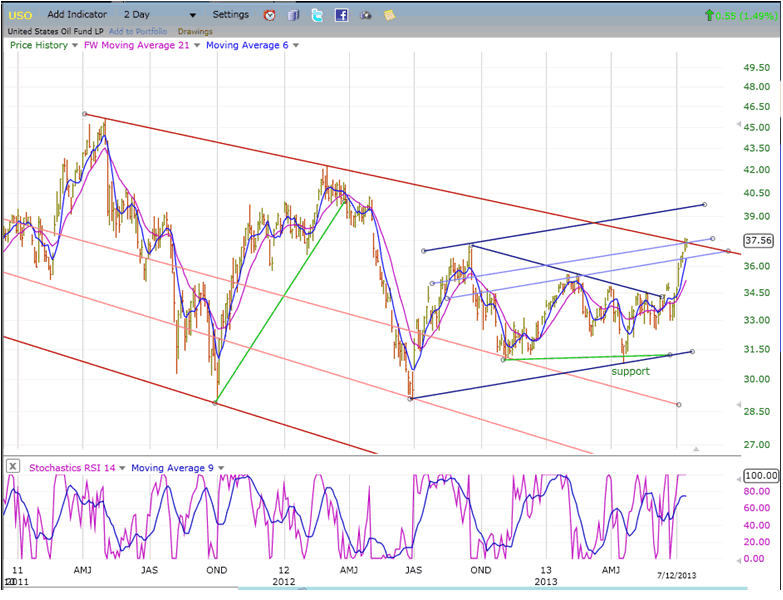This screenshot has height=600, width=783.
Task: Open Moving Average 9 indicator dropdown
Action: point(220,467)
